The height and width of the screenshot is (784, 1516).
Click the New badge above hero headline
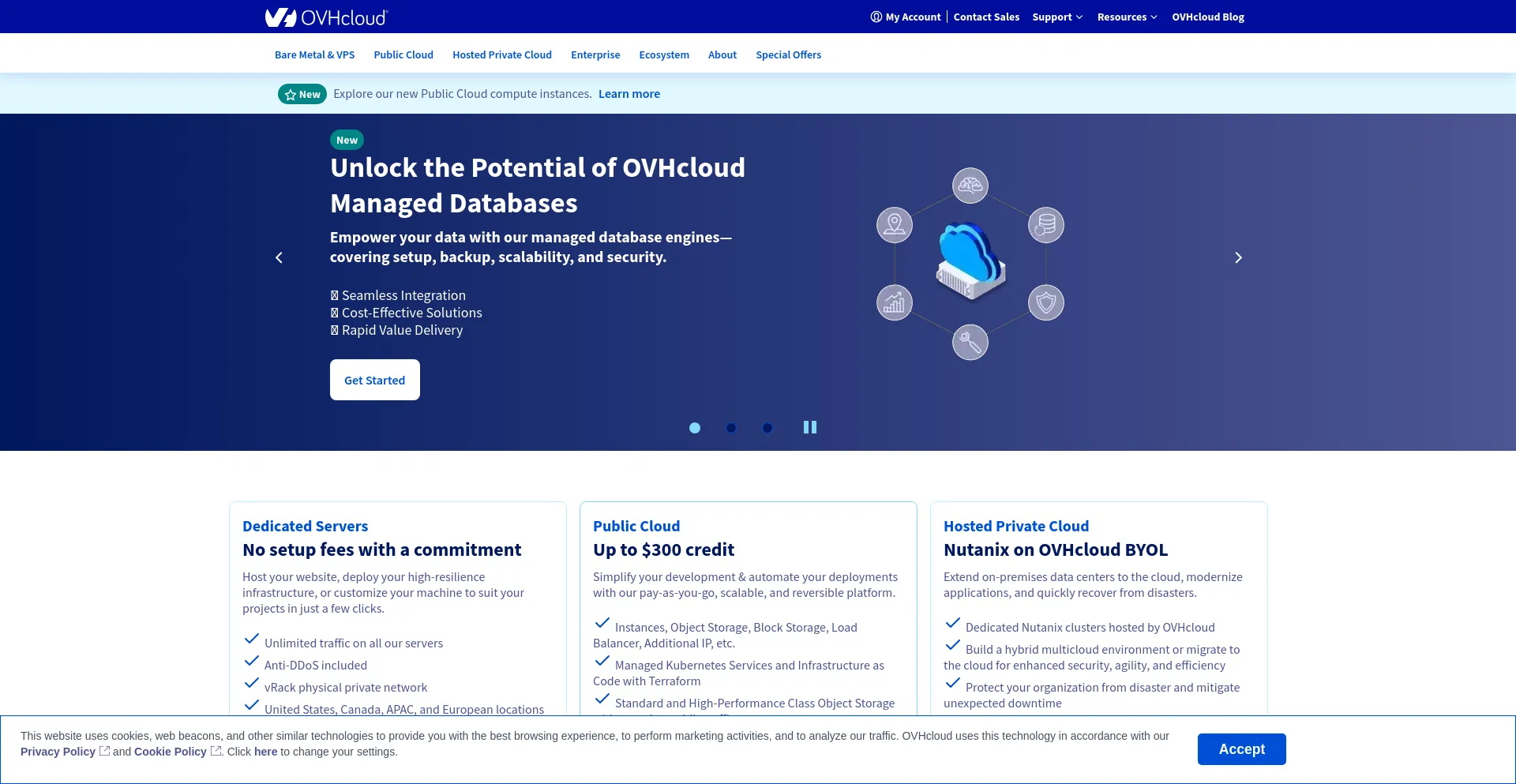click(347, 140)
